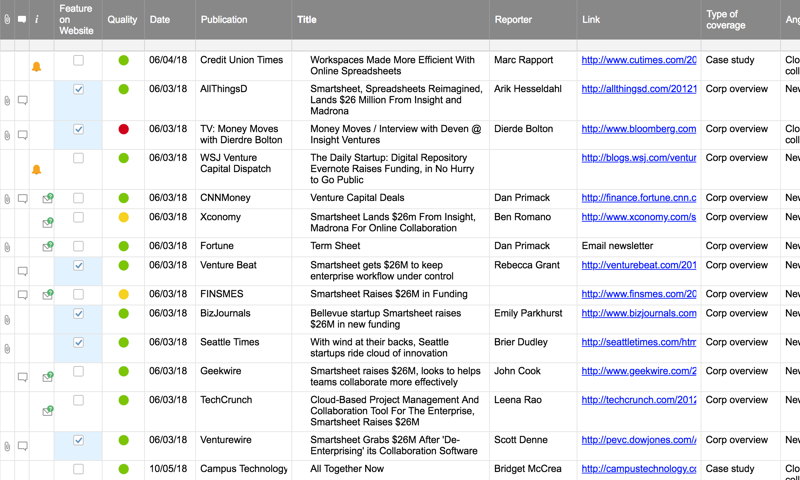Screen dimensions: 800x480
Task: Open update request icon on FINSMES row
Action: [47, 294]
